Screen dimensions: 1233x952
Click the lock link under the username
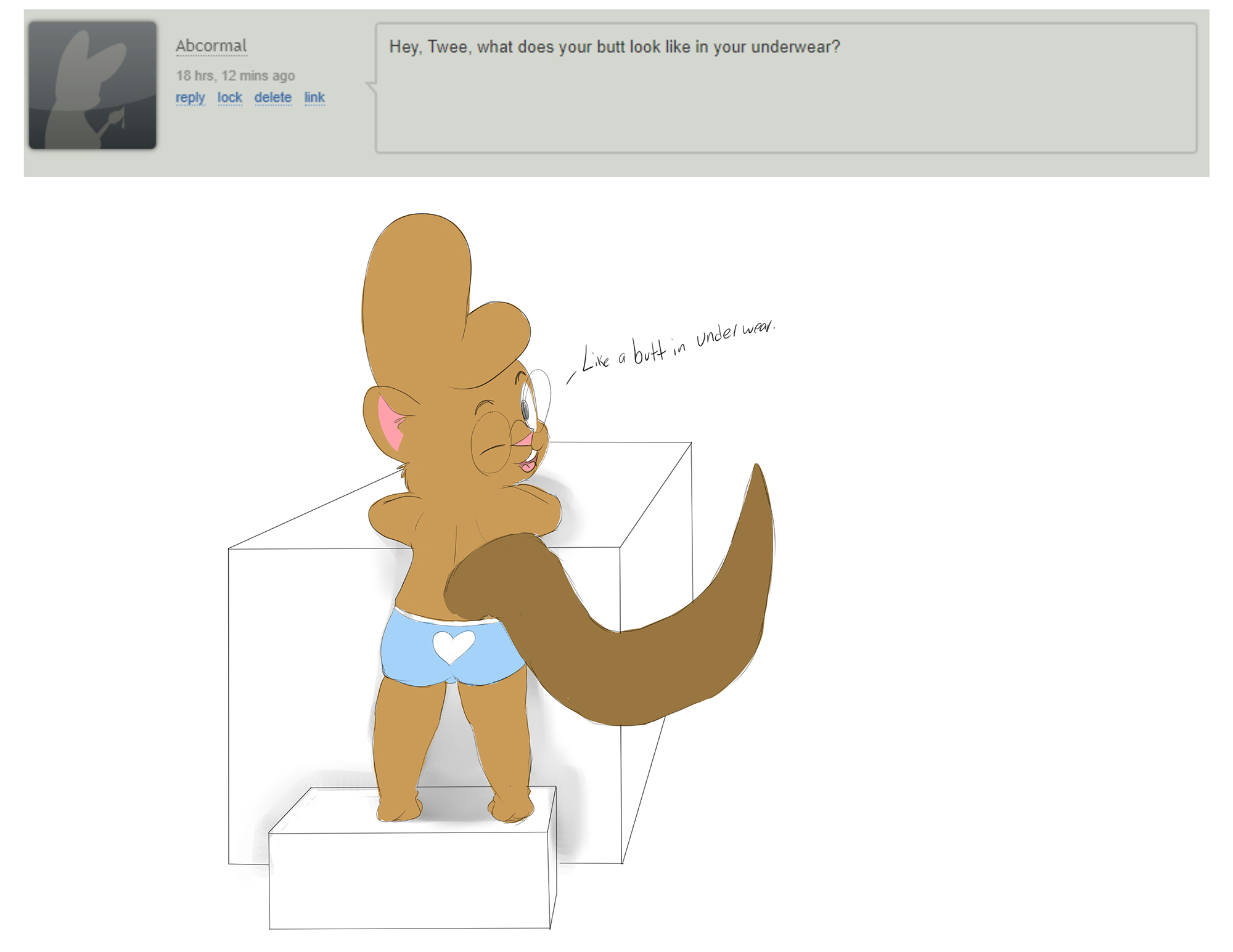pyautogui.click(x=229, y=97)
